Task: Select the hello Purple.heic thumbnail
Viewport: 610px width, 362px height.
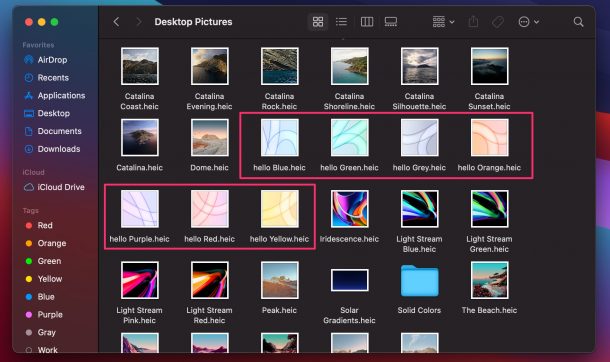Action: pos(140,209)
